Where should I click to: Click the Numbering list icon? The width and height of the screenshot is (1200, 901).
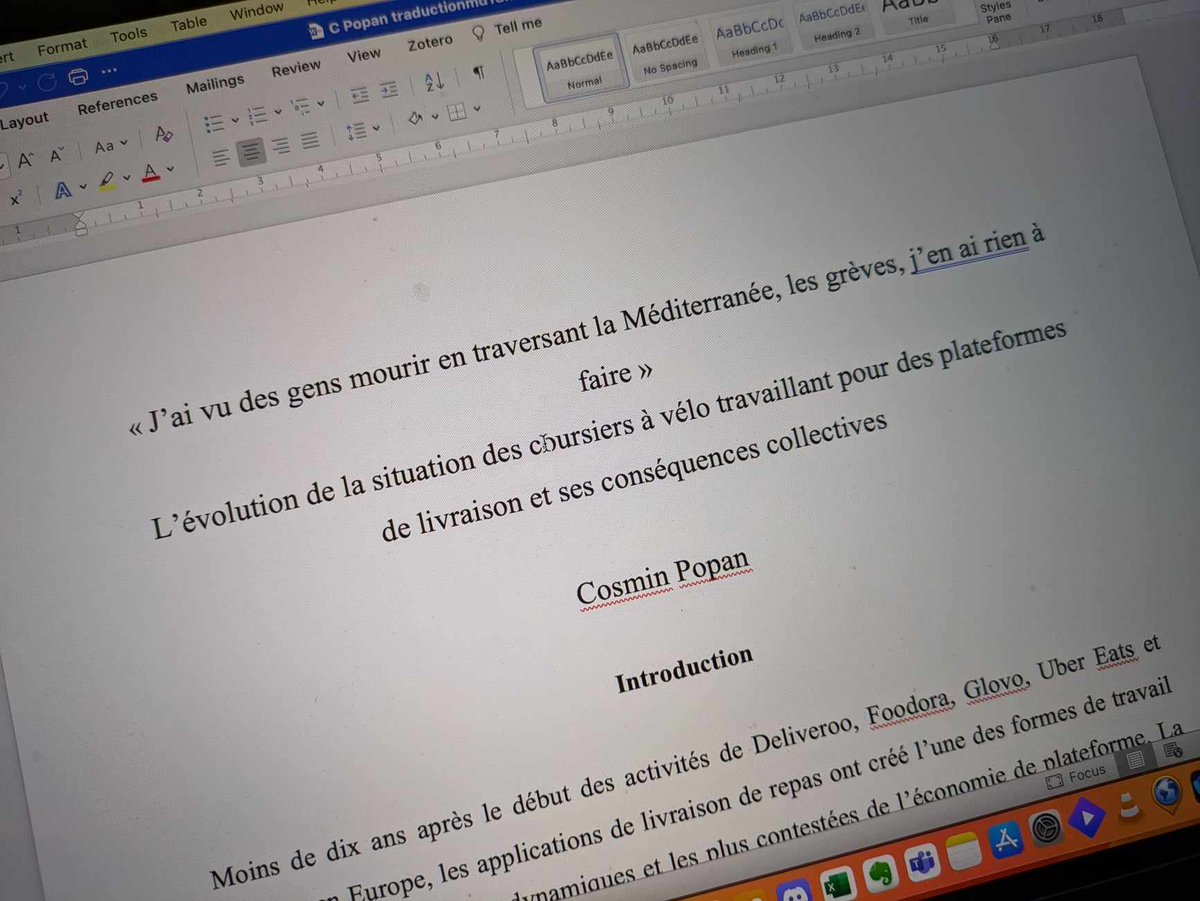tap(256, 115)
